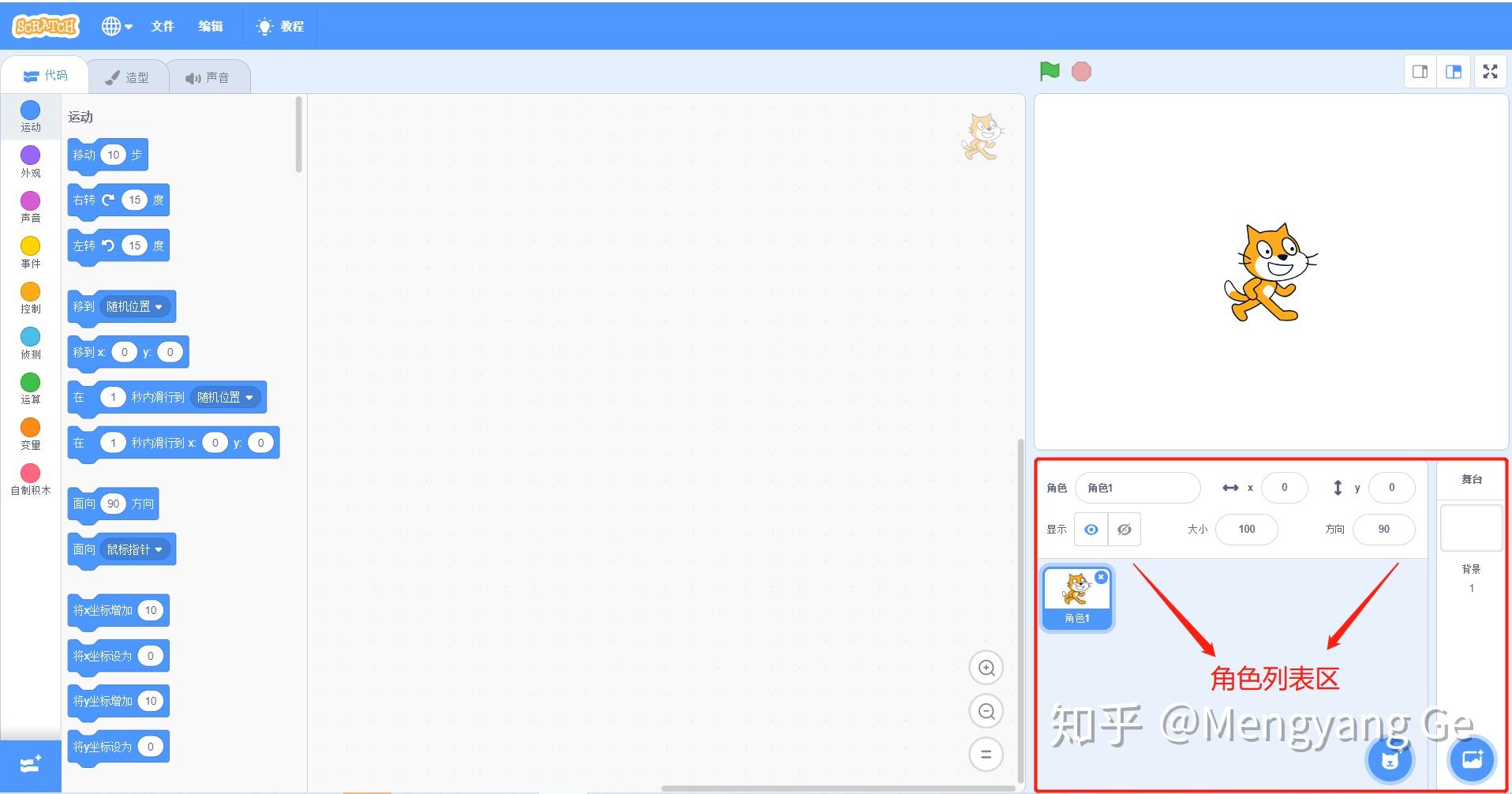1512x794 pixels.
Task: Open the globe language menu
Action: click(x=117, y=26)
